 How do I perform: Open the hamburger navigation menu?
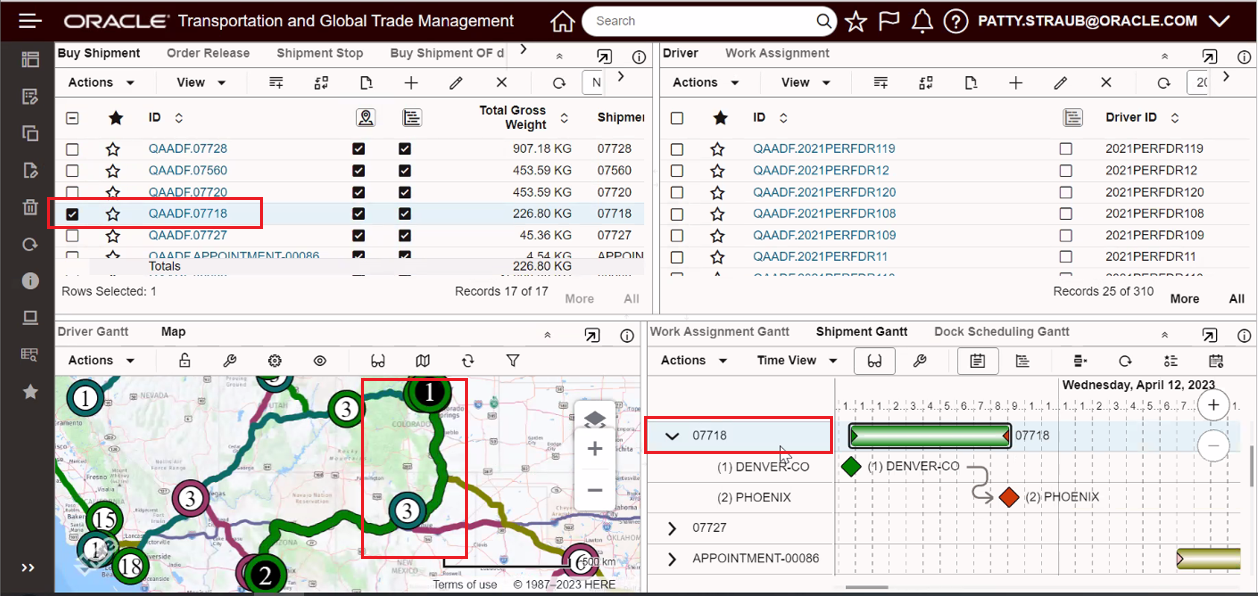coord(30,21)
